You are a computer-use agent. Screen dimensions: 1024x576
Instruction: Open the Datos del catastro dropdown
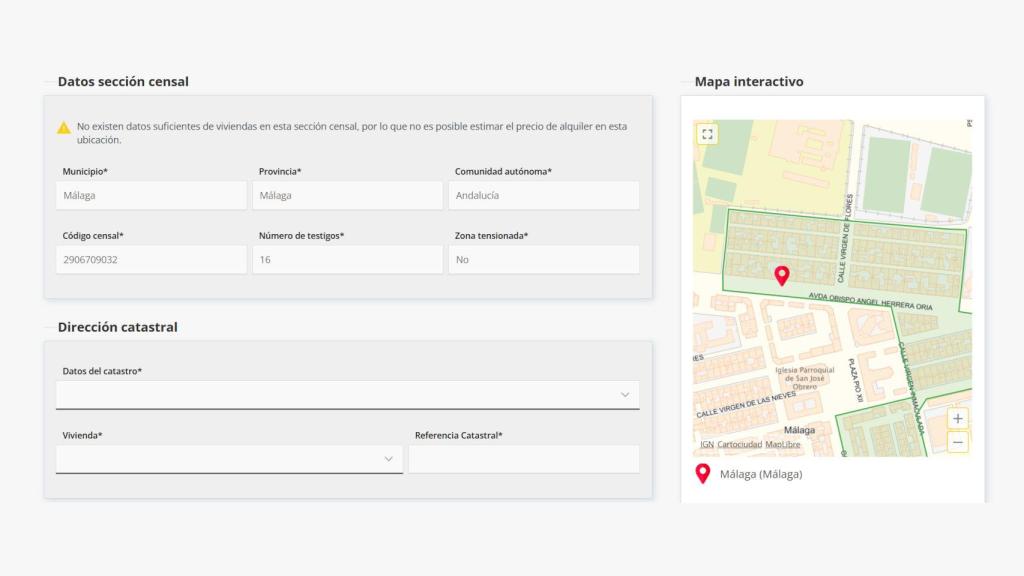(x=348, y=394)
